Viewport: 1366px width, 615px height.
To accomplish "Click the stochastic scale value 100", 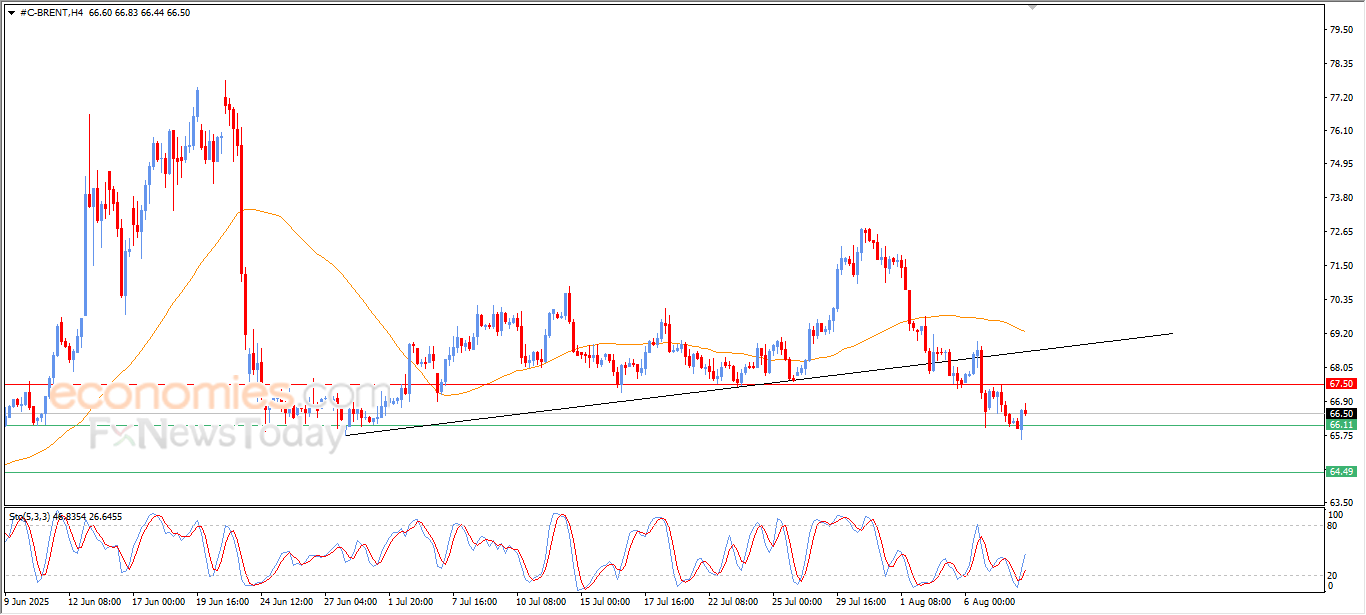I will 1334,513.
